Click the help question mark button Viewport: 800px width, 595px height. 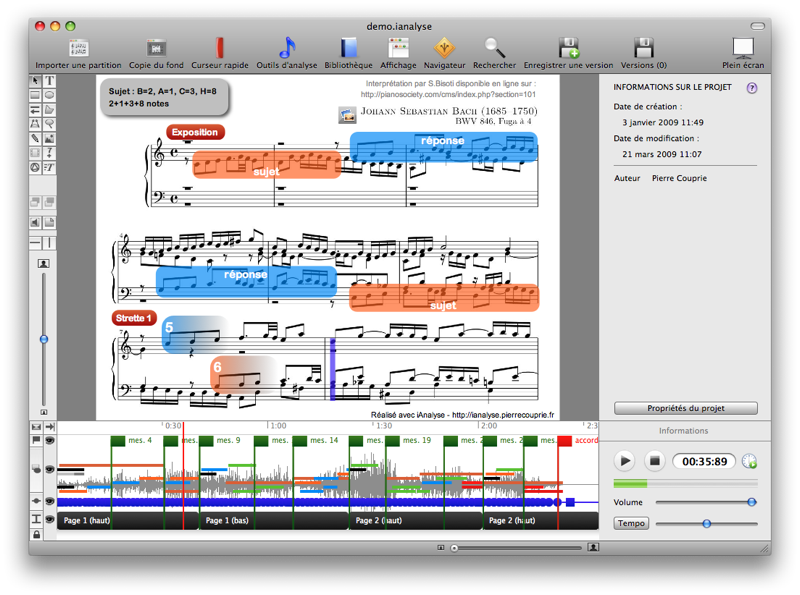[752, 88]
